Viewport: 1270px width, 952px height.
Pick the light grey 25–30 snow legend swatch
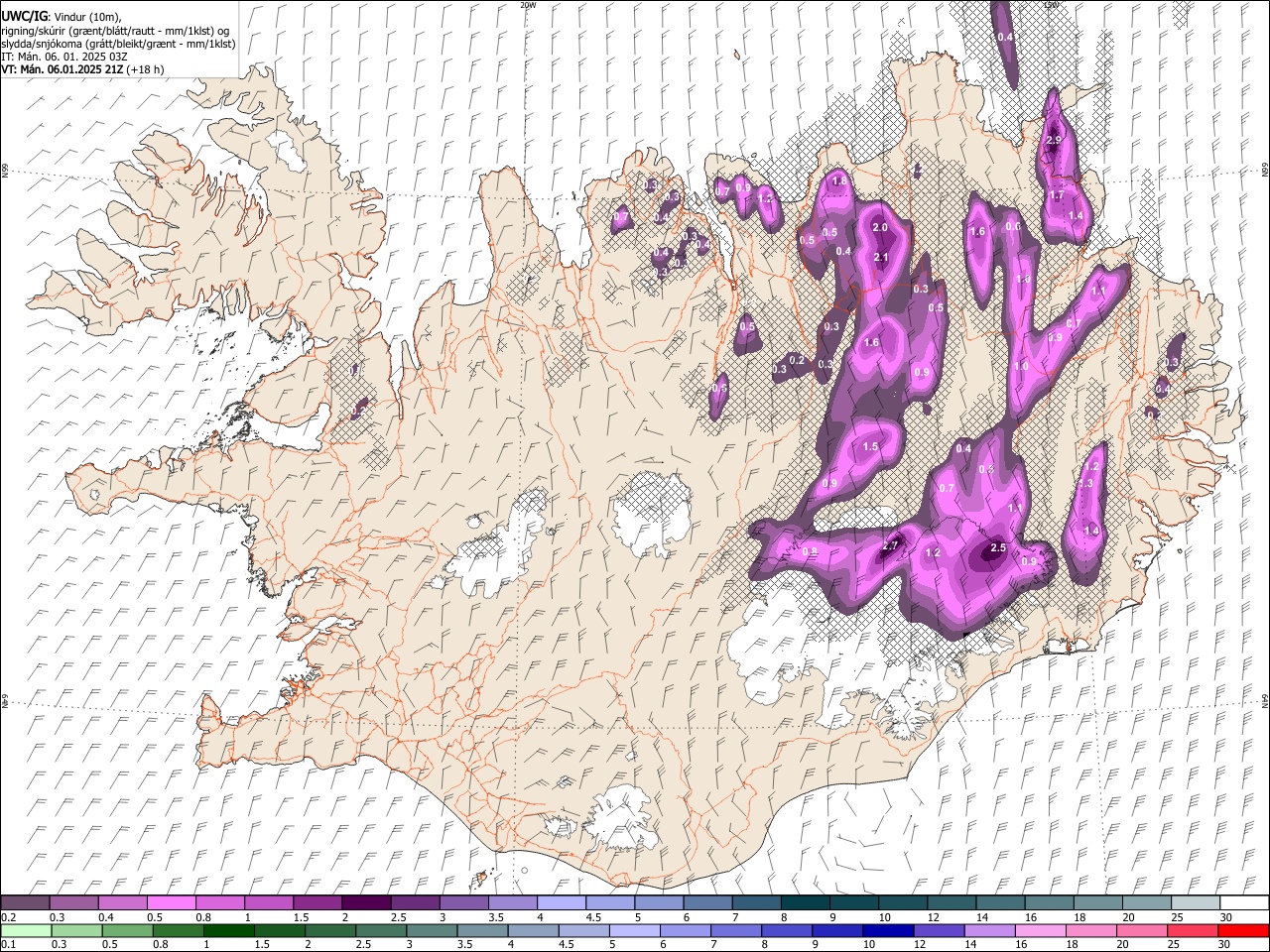pos(1196,903)
